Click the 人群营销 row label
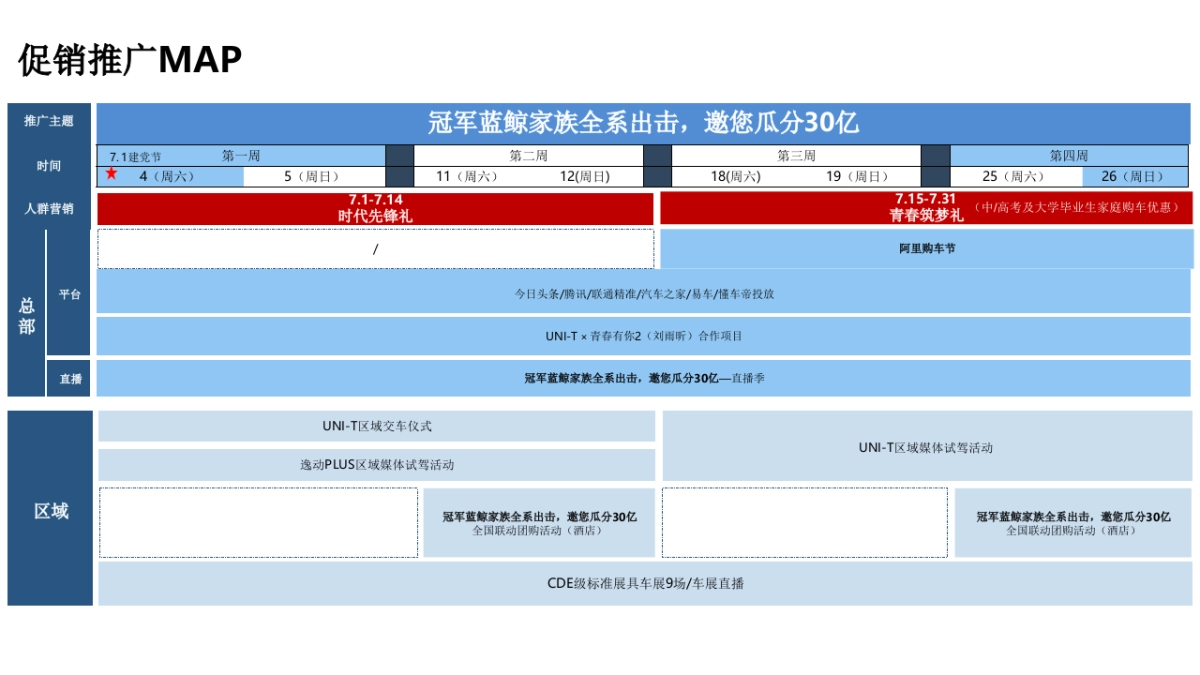 [x=49, y=208]
